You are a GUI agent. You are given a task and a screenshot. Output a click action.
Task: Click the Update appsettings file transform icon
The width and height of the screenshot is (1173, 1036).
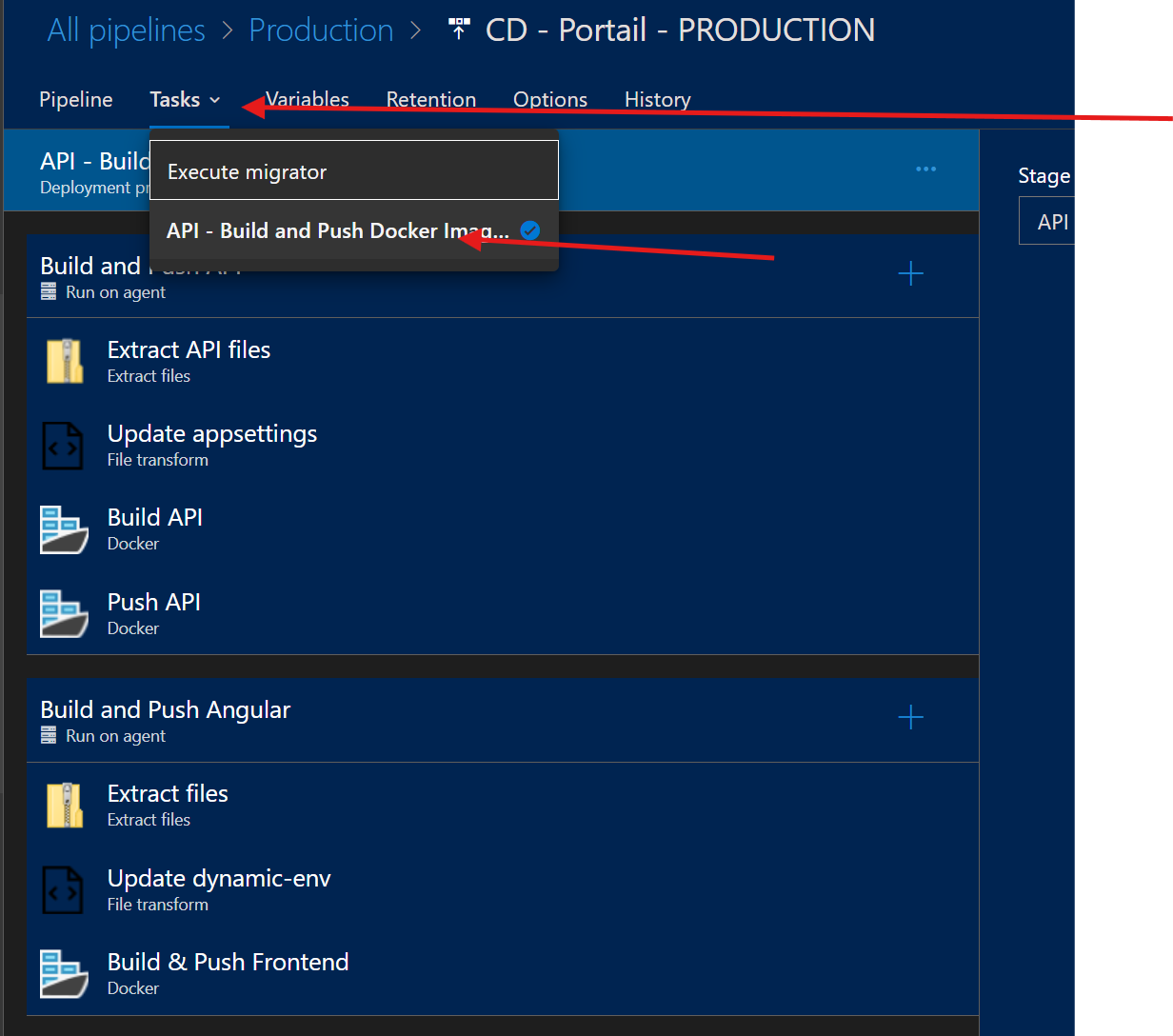click(x=65, y=446)
